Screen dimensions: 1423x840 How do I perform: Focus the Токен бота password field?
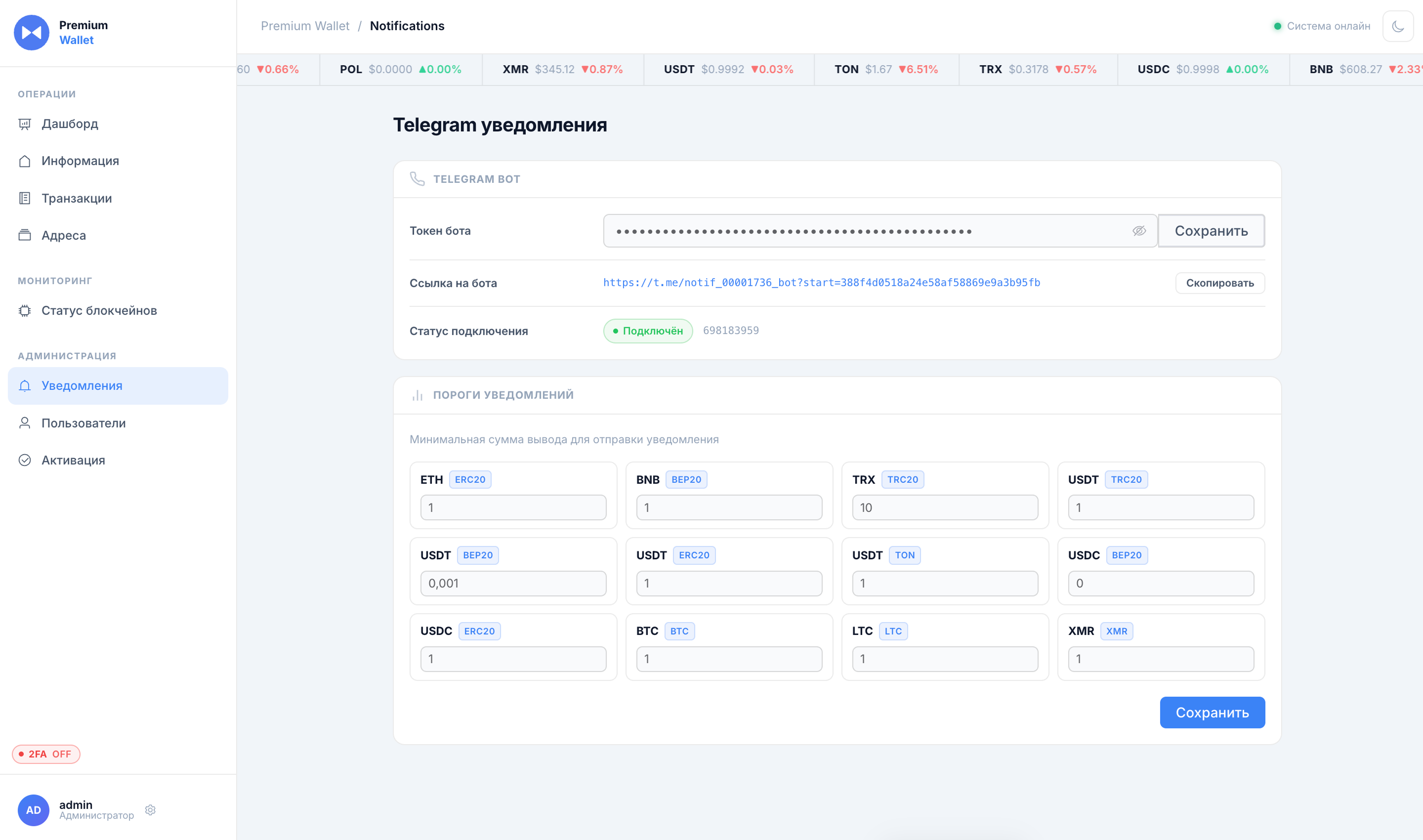click(880, 231)
